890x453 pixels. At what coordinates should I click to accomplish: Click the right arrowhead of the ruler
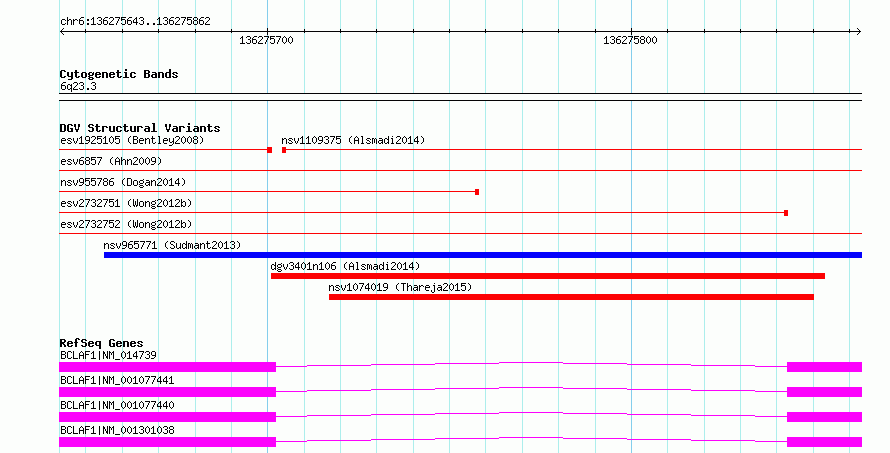[x=859, y=32]
